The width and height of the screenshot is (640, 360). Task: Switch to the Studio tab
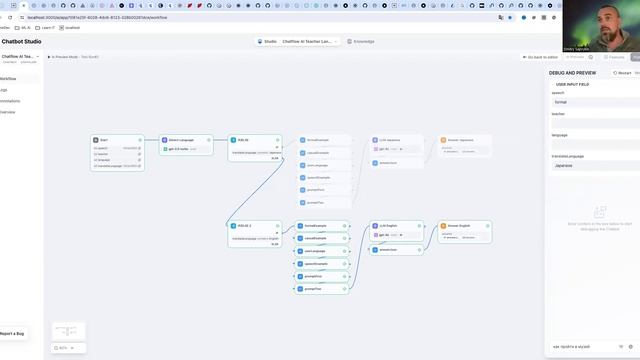[x=267, y=42]
